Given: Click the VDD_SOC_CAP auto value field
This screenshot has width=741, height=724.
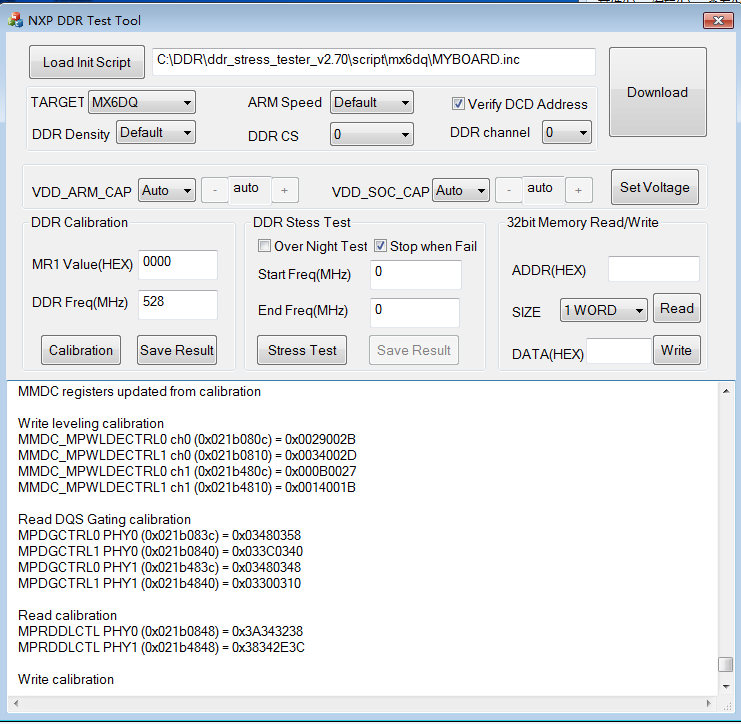Looking at the screenshot, I should point(544,190).
